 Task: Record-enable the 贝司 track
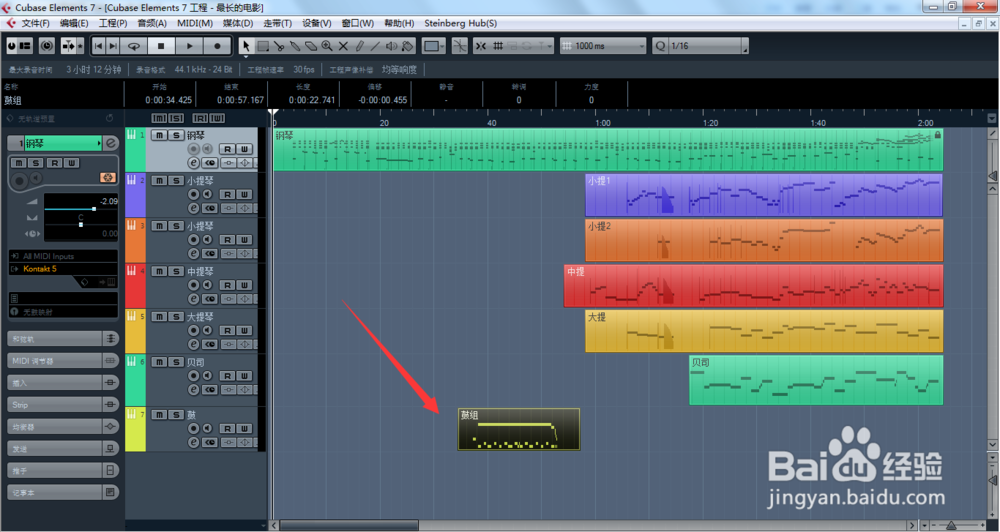[x=193, y=376]
